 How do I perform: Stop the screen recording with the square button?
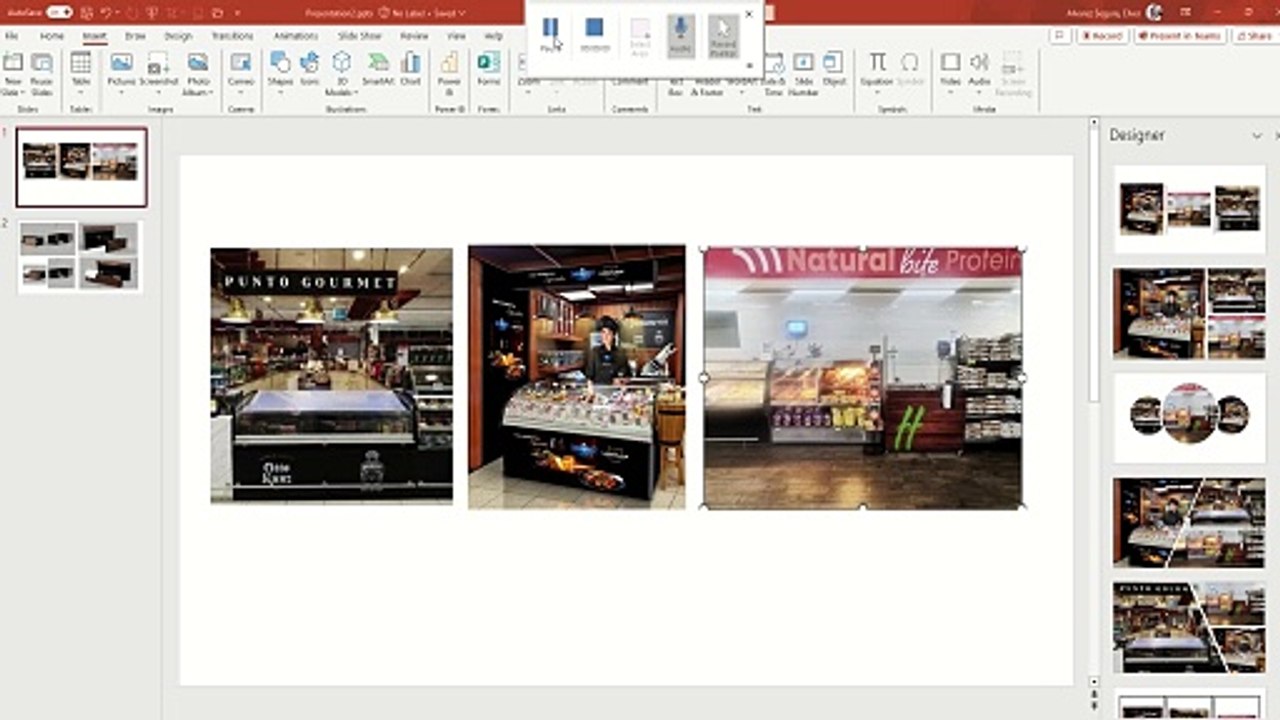click(x=595, y=33)
